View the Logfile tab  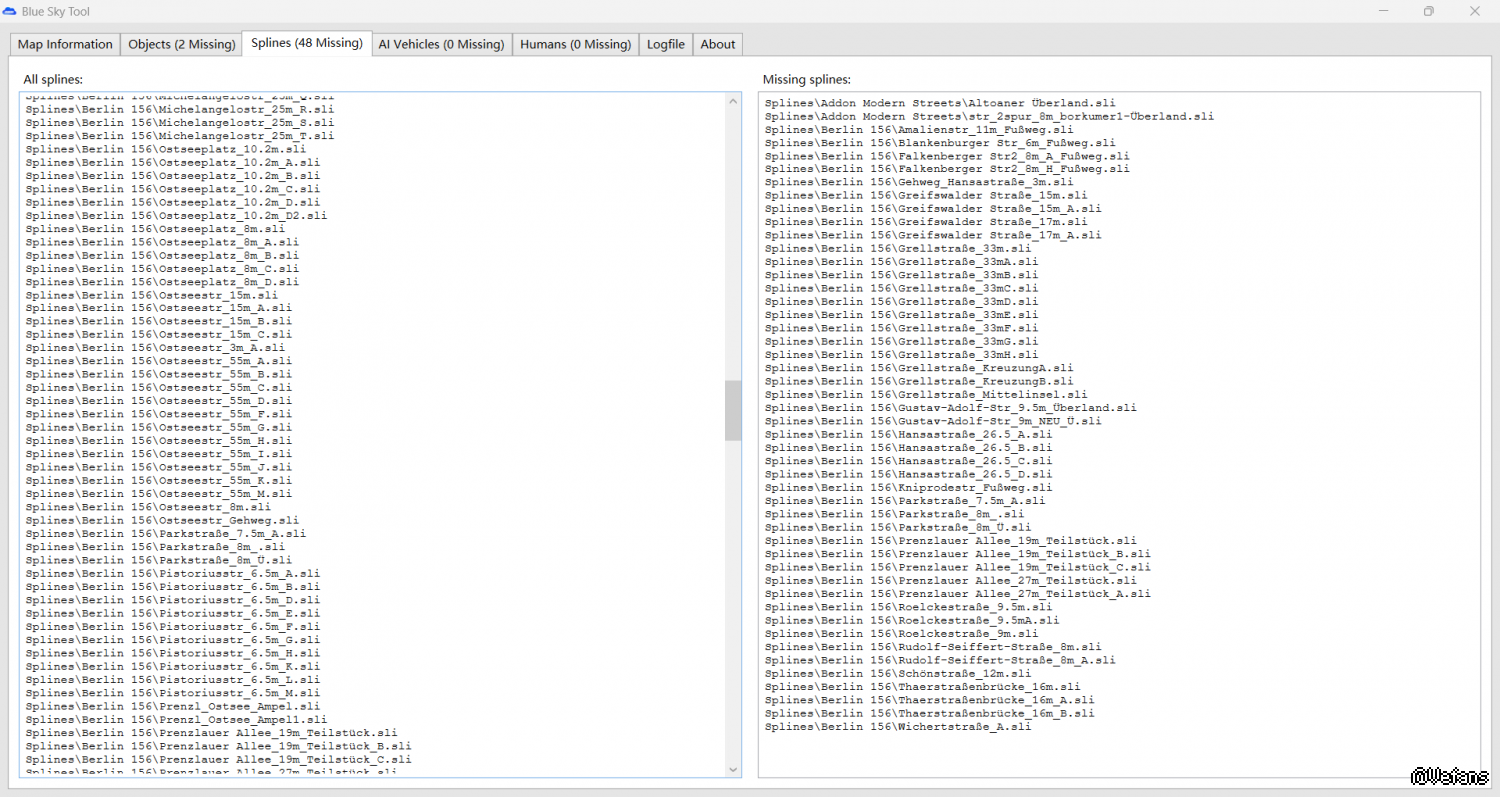click(665, 44)
